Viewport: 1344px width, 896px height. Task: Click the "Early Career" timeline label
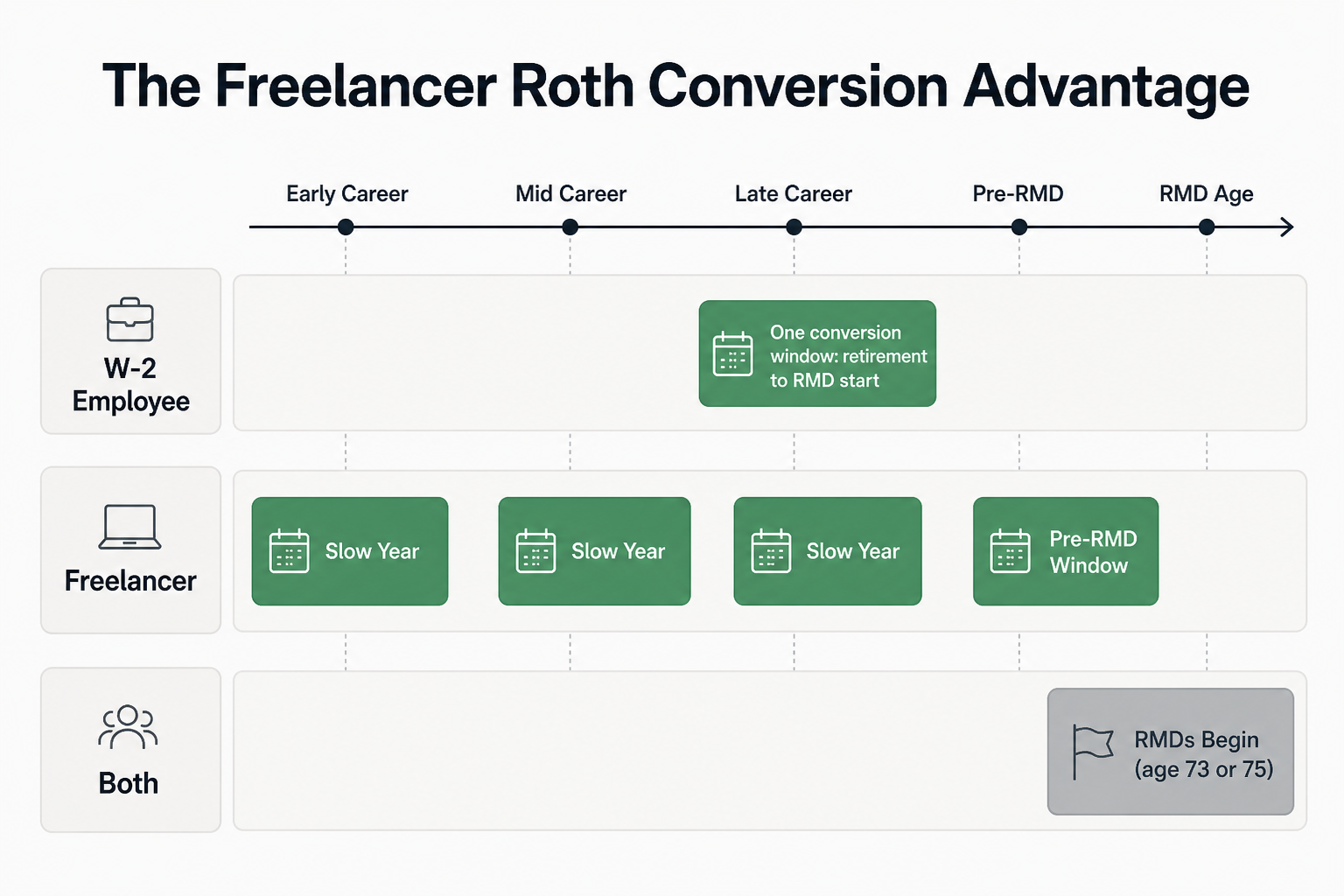(x=347, y=193)
